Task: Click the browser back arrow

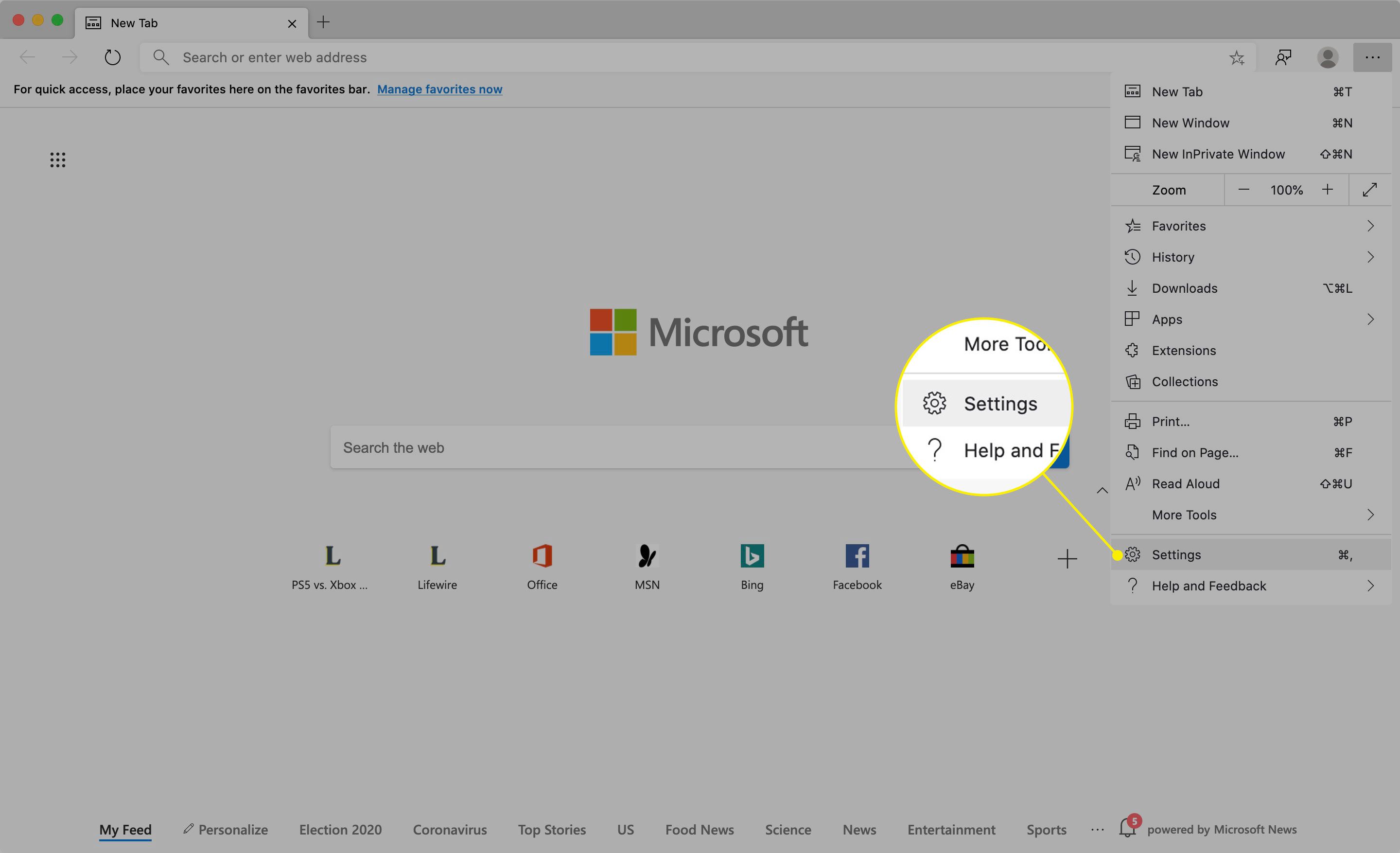Action: 27,57
